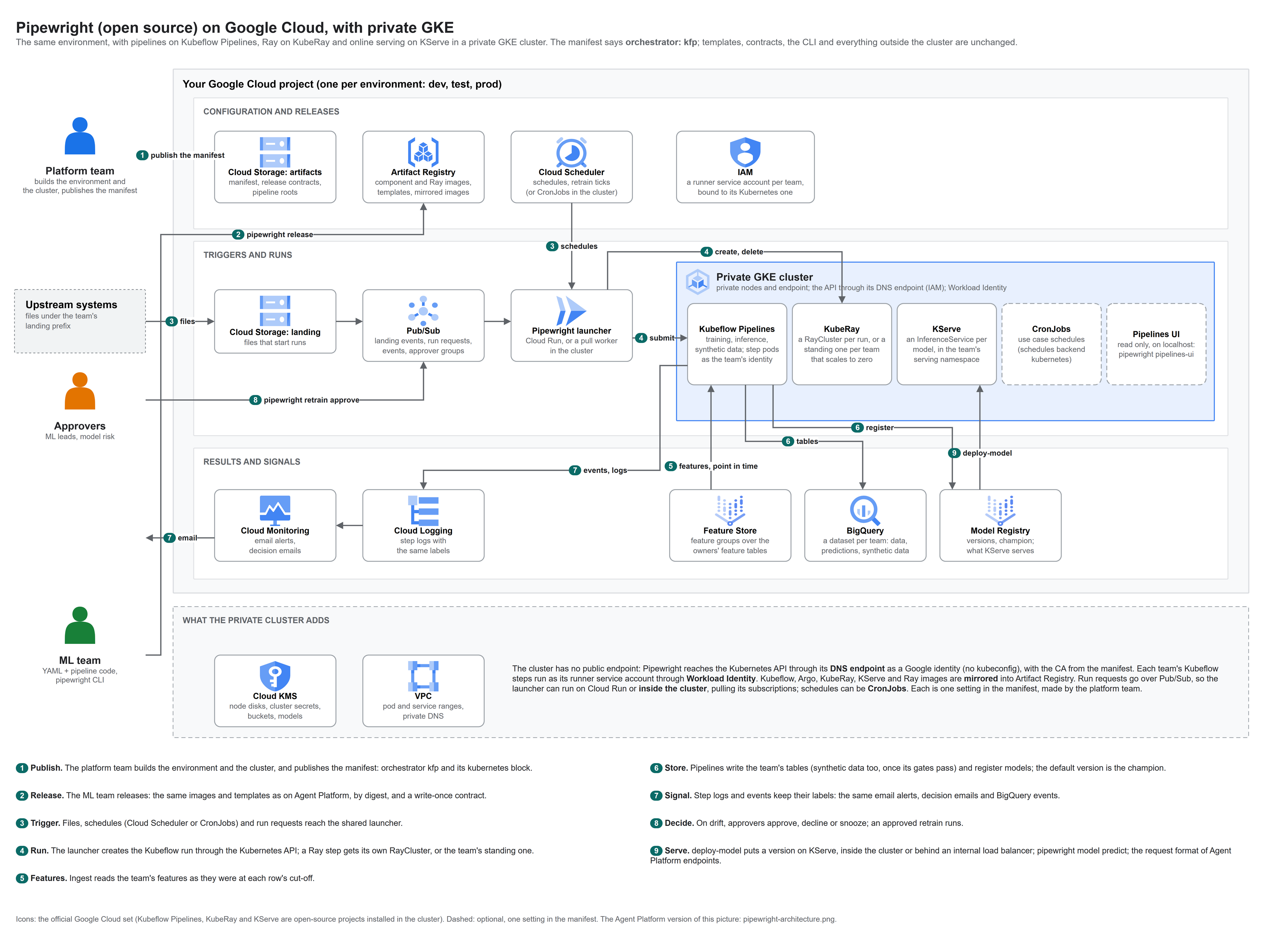The height and width of the screenshot is (952, 1270).
Task: Click the Model Registry icon
Action: (1000, 510)
